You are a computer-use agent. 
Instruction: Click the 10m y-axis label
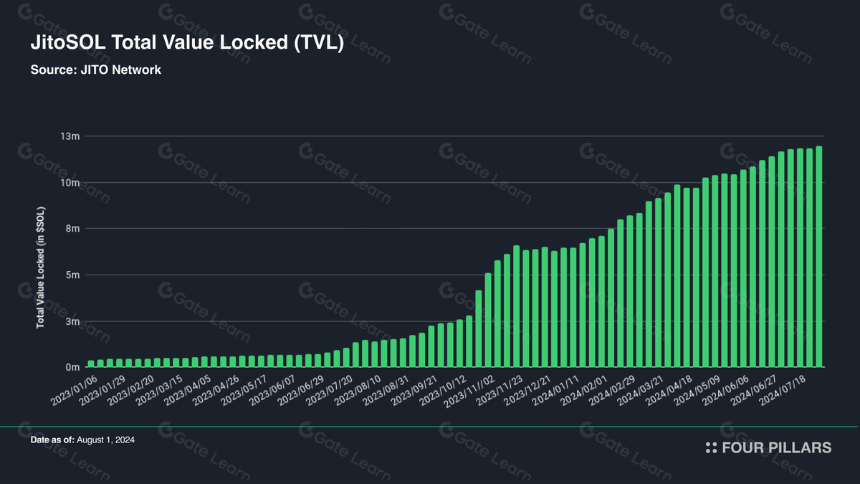(x=70, y=183)
